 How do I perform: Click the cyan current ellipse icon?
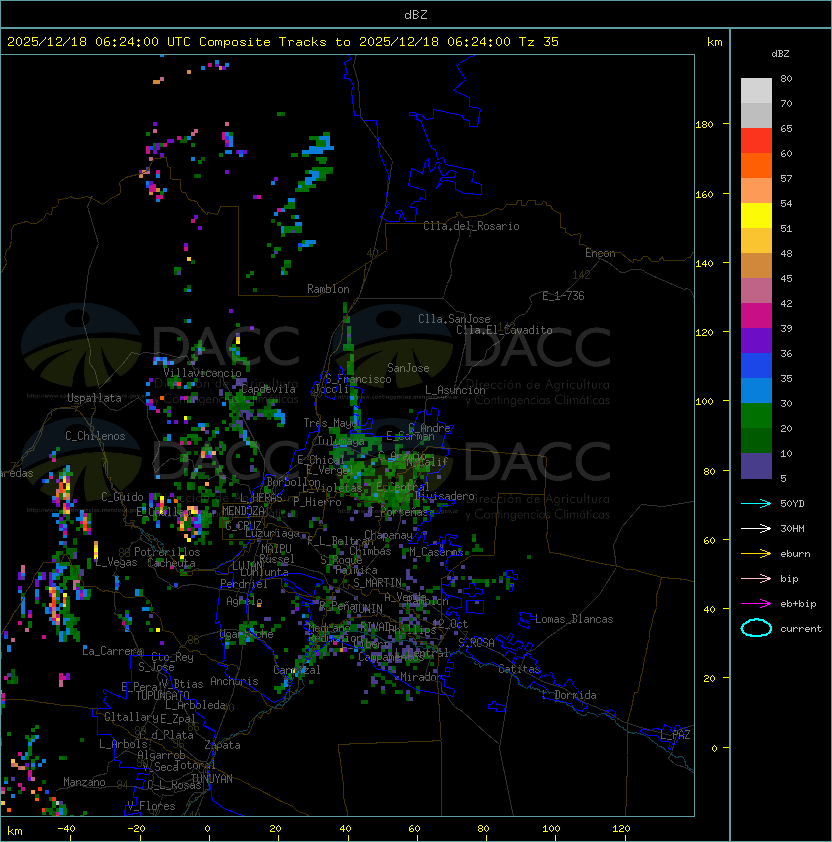[756, 628]
